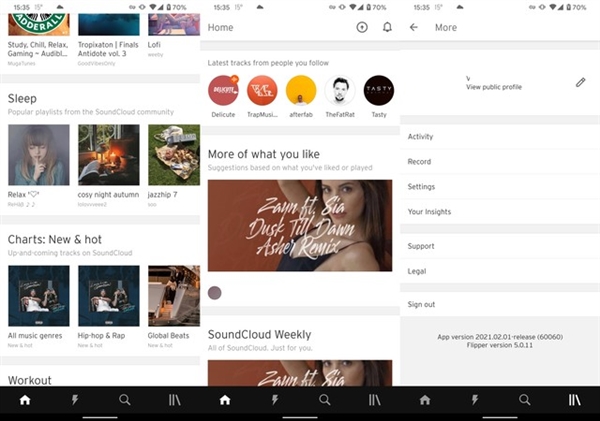600x421 pixels.
Task: Select Your Insights in More menu
Action: pyautogui.click(x=429, y=212)
